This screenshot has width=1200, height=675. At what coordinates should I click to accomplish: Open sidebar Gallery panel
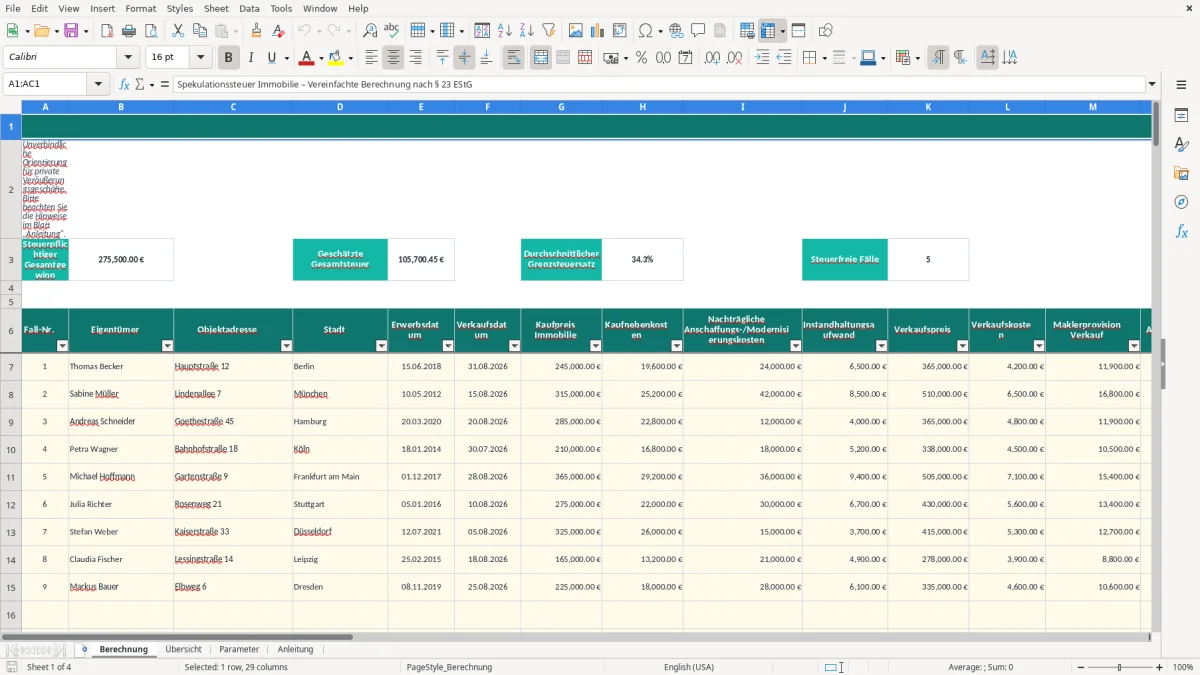[x=1181, y=174]
